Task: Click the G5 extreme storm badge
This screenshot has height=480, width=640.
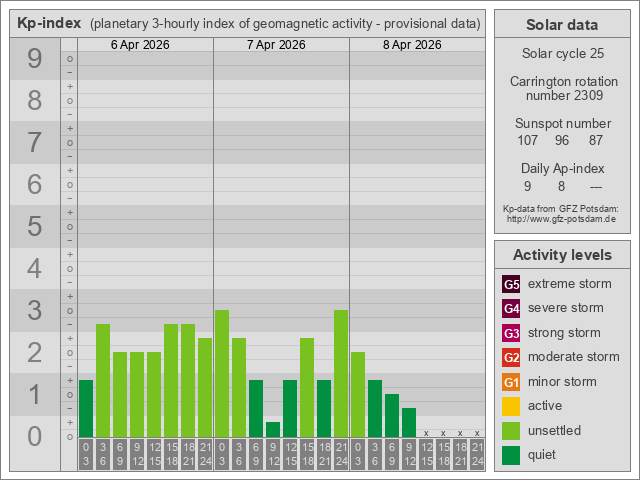Action: click(x=511, y=284)
